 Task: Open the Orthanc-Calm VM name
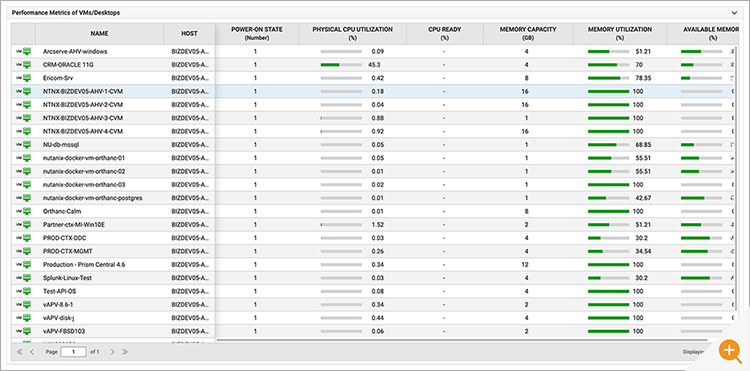(62, 211)
